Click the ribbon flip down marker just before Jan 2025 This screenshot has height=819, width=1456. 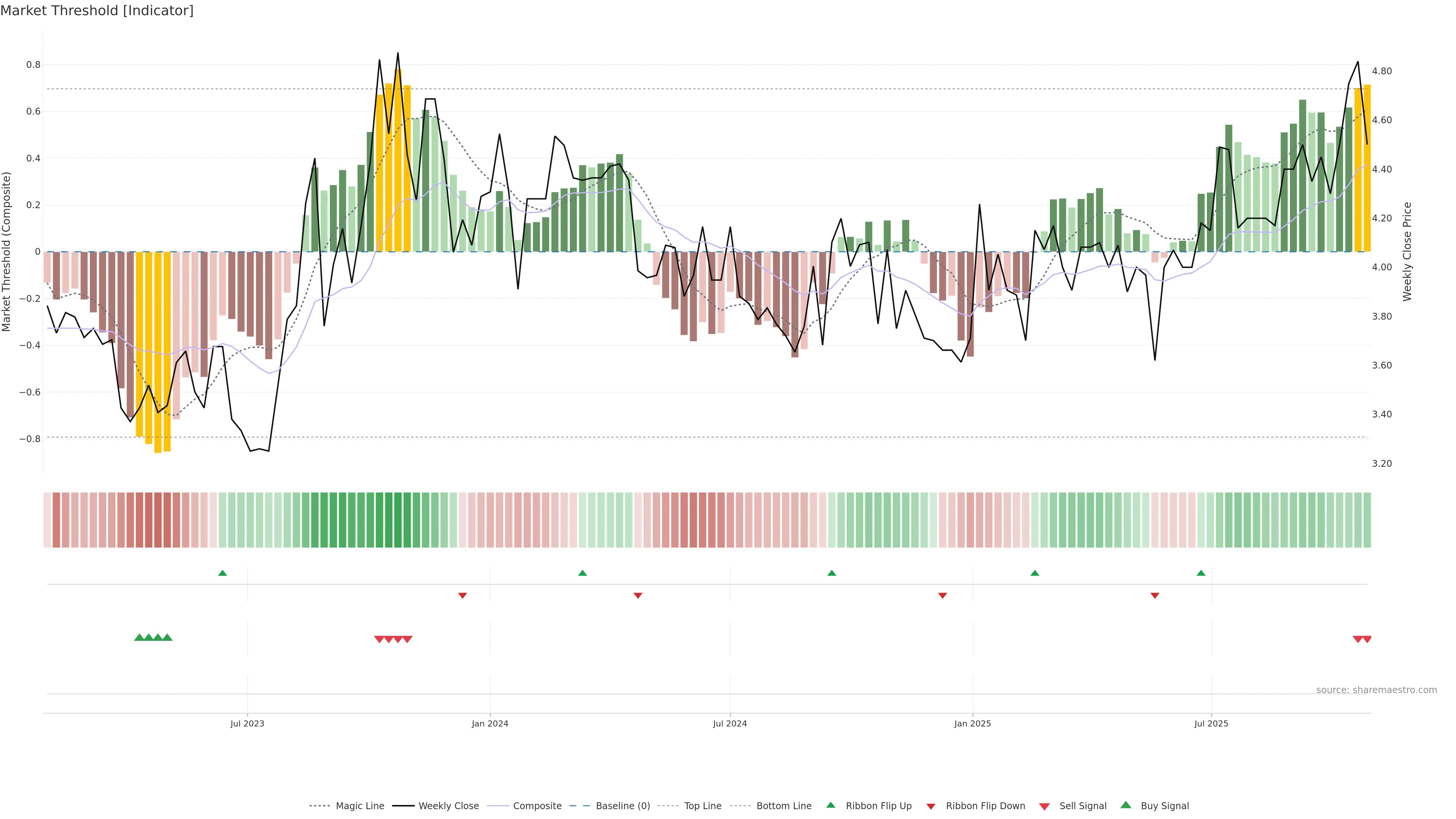(942, 595)
